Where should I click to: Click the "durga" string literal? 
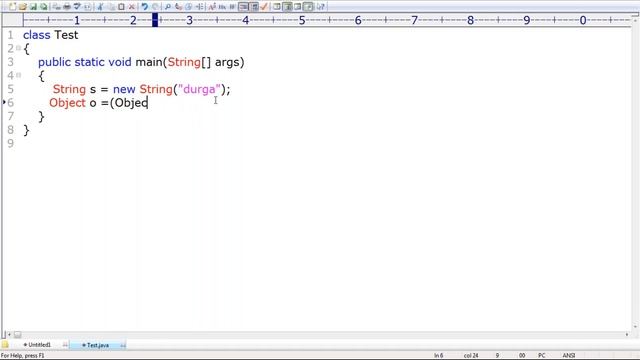(x=199, y=89)
